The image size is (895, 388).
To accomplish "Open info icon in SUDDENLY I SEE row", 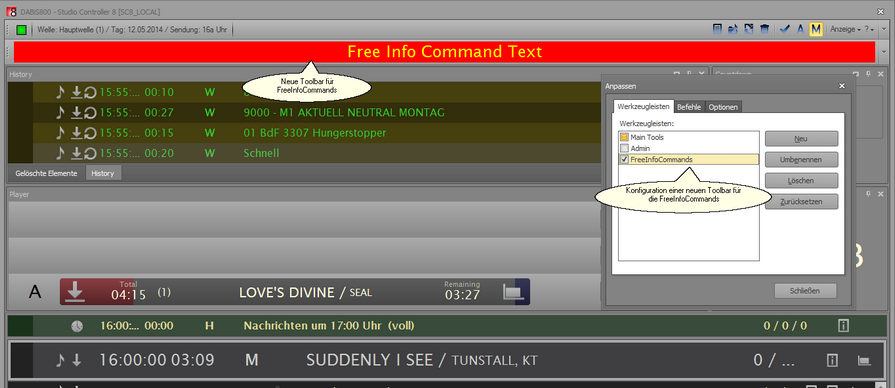I will pyautogui.click(x=832, y=360).
